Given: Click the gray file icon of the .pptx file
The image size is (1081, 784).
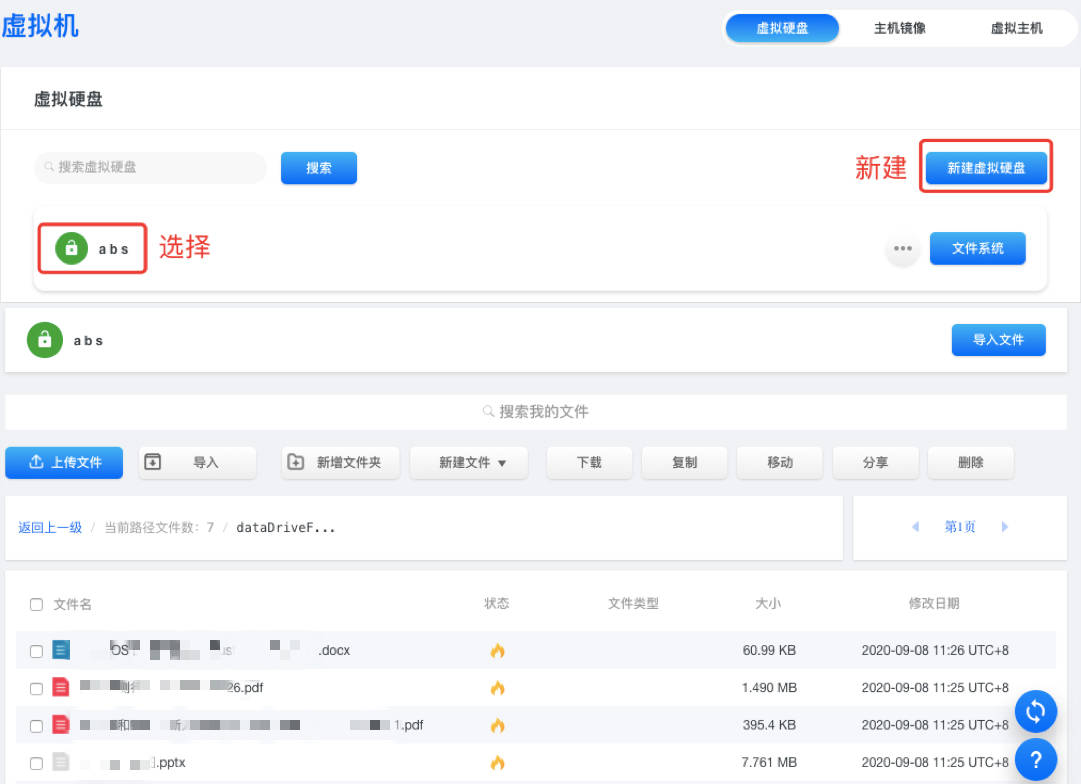Looking at the screenshot, I should tap(61, 761).
